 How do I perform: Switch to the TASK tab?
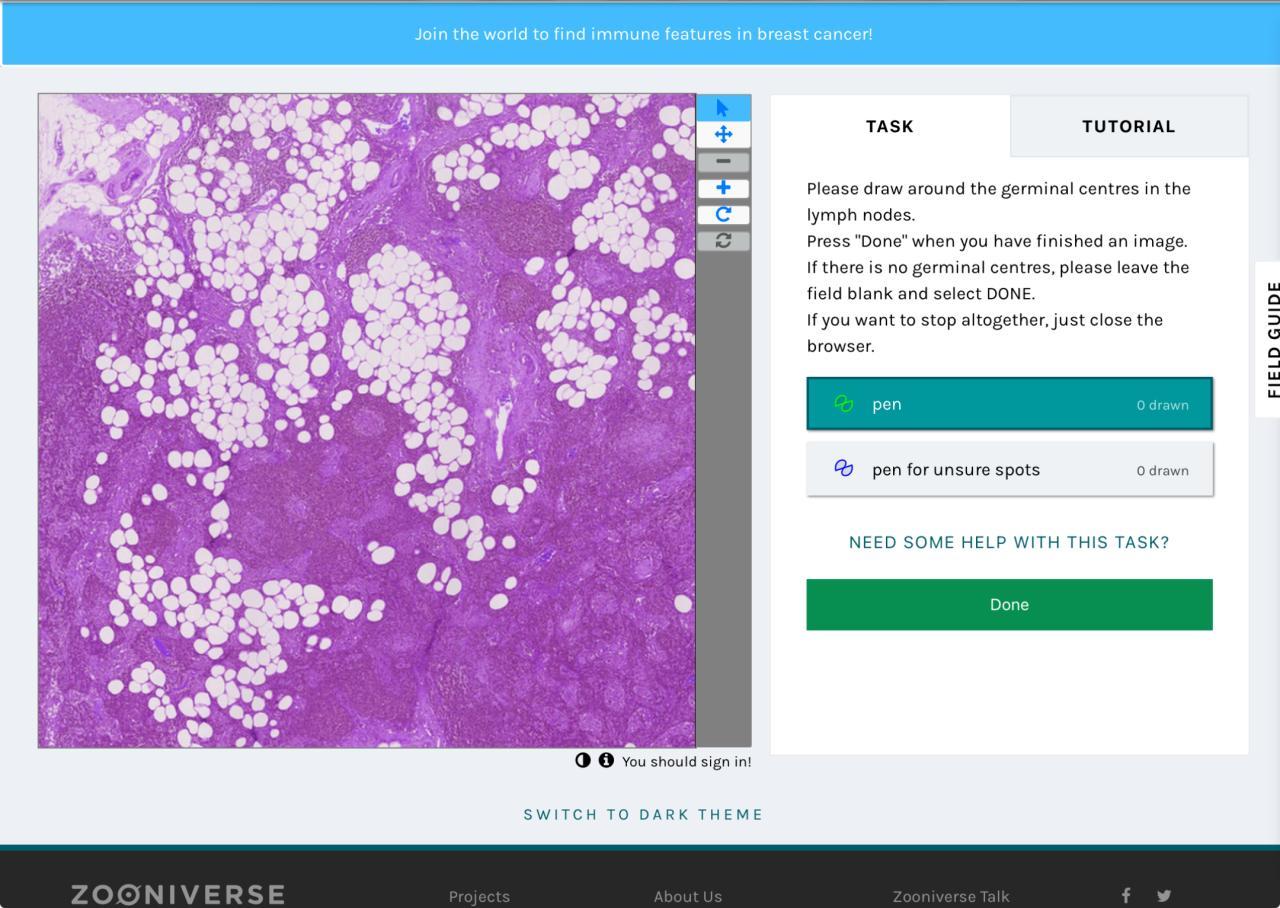coord(890,126)
